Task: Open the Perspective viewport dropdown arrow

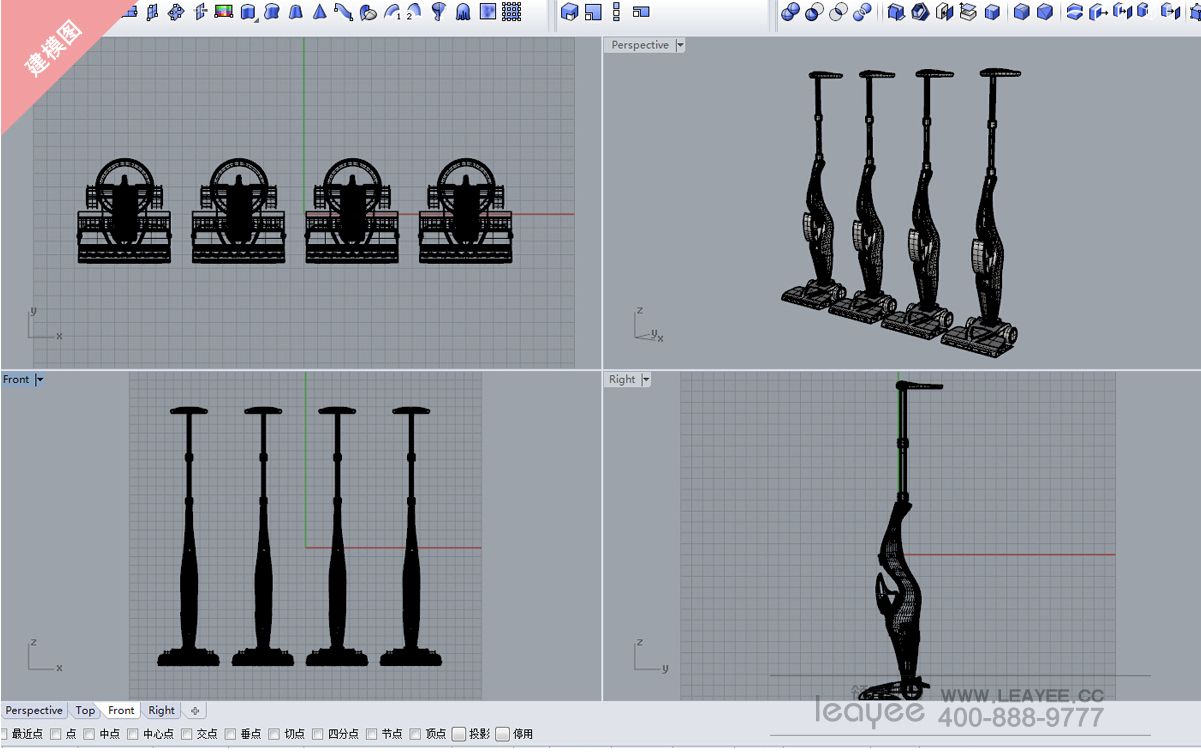Action: [680, 45]
